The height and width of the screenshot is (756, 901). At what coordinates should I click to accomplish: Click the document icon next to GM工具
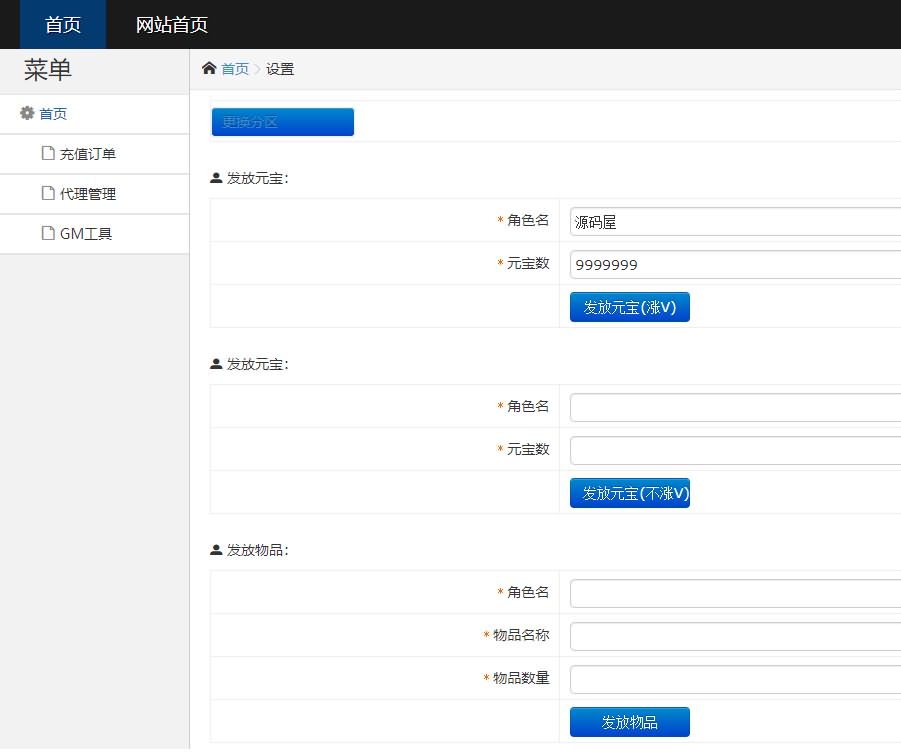pyautogui.click(x=47, y=234)
